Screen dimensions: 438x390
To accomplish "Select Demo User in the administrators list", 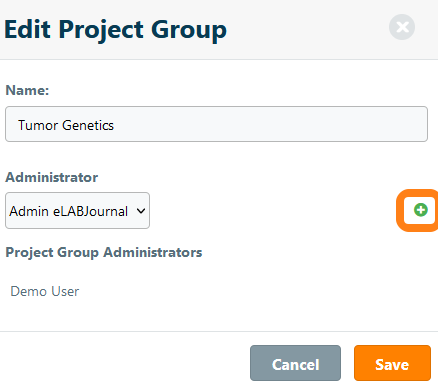I will click(x=45, y=291).
